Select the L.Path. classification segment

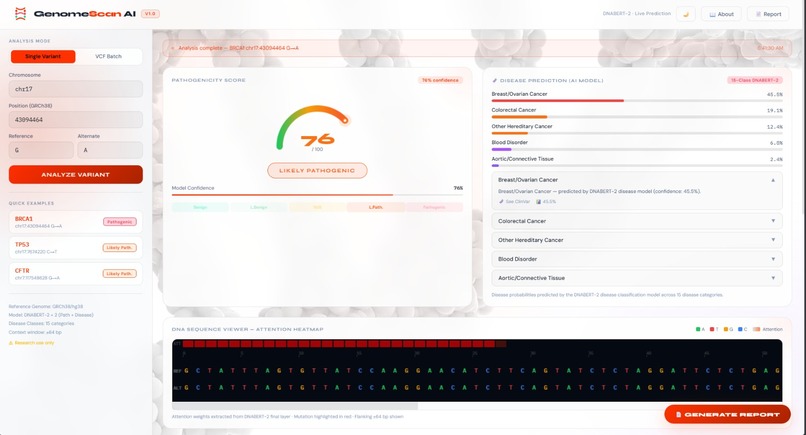pyautogui.click(x=376, y=207)
